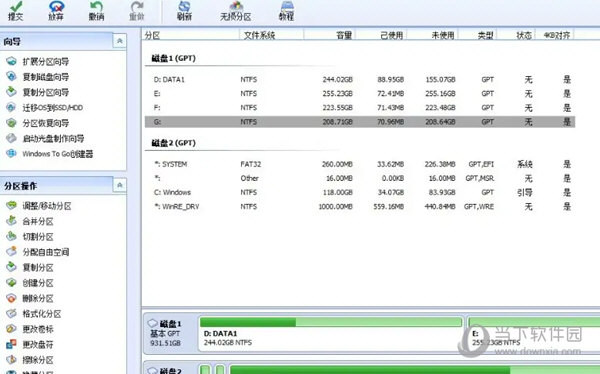Choose 格式化分区 operation

tap(41, 314)
